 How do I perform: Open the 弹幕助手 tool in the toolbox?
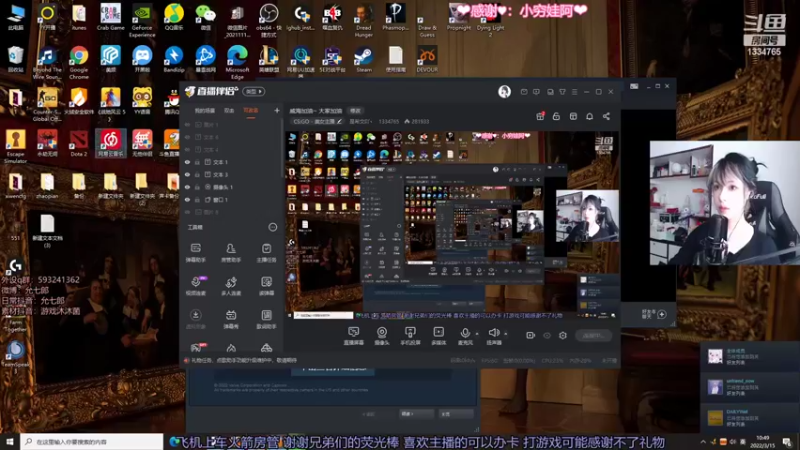click(x=195, y=252)
